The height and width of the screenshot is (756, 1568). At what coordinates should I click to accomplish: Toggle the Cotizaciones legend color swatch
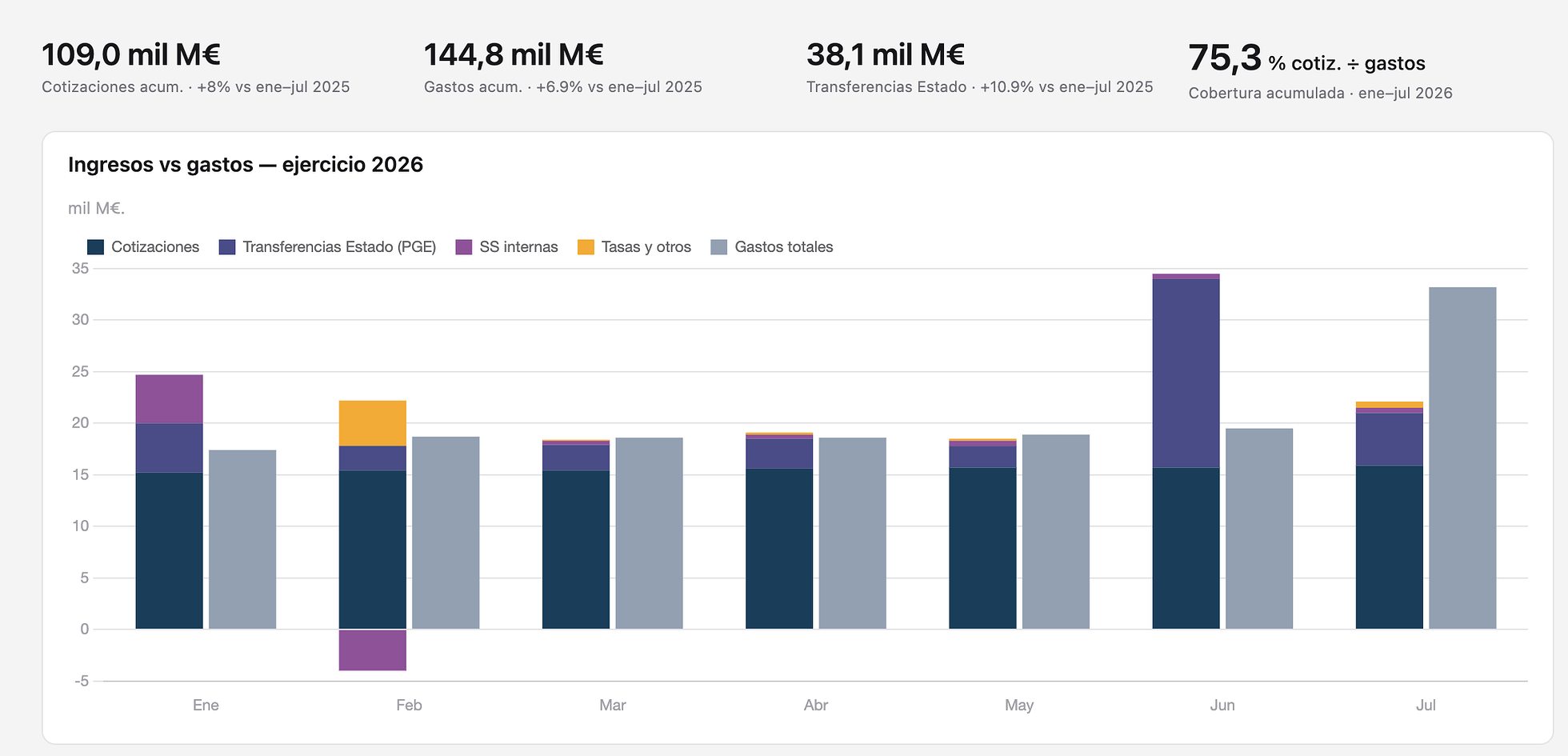pyautogui.click(x=95, y=247)
